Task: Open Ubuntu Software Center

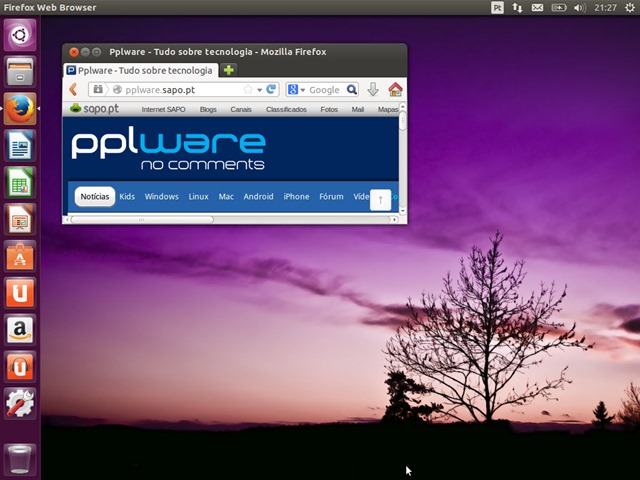Action: click(20, 256)
